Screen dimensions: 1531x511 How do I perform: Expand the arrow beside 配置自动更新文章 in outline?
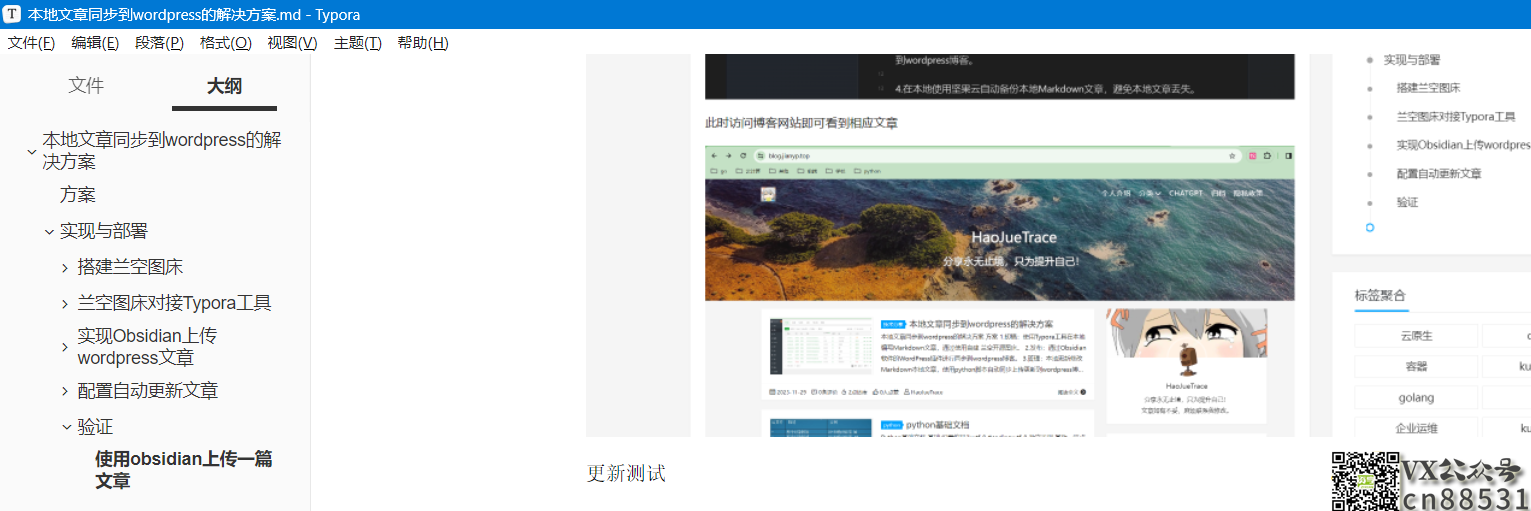tap(66, 392)
